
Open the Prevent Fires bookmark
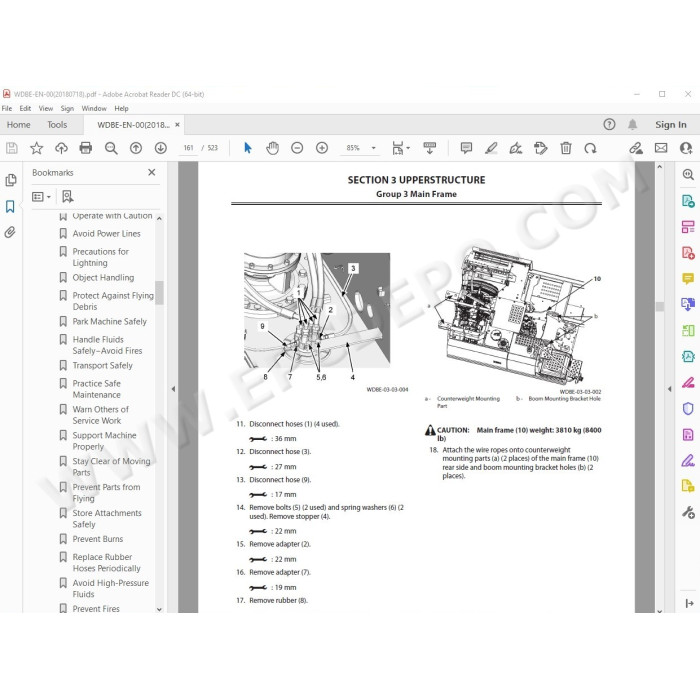[x=96, y=608]
